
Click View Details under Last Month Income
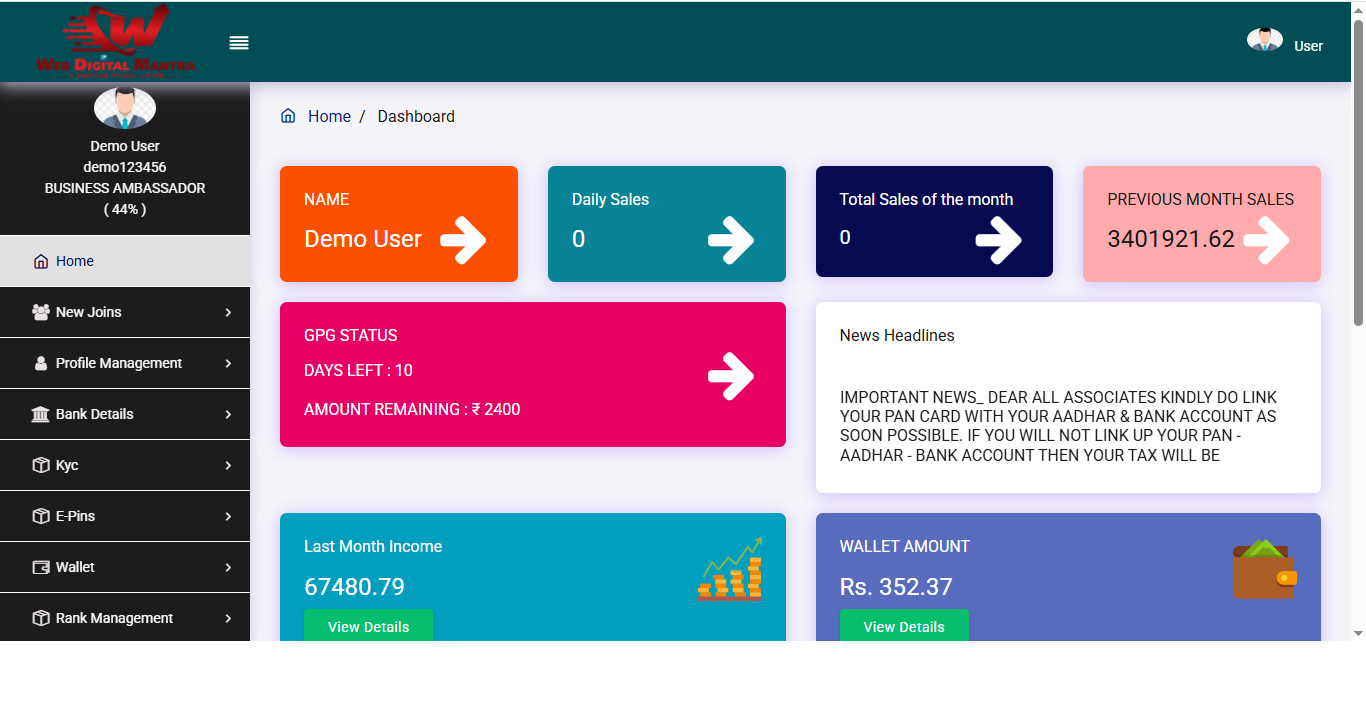coord(368,626)
